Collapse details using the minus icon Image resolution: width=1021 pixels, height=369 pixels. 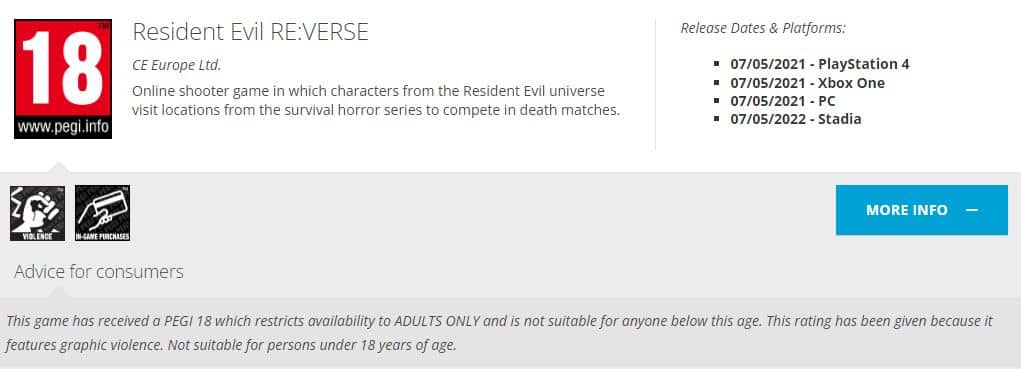pyautogui.click(x=972, y=210)
